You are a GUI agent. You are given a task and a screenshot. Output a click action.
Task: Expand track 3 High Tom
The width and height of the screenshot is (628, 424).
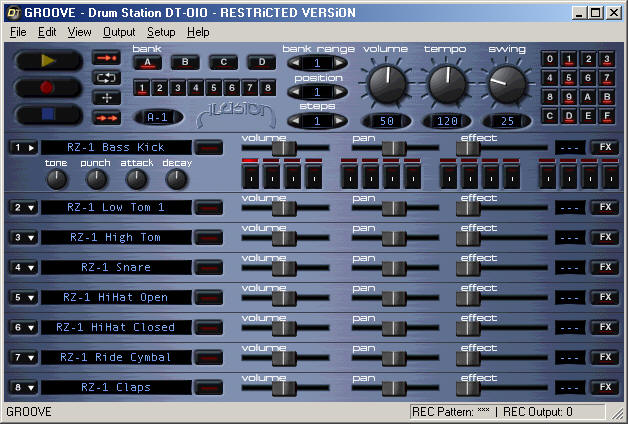point(24,237)
